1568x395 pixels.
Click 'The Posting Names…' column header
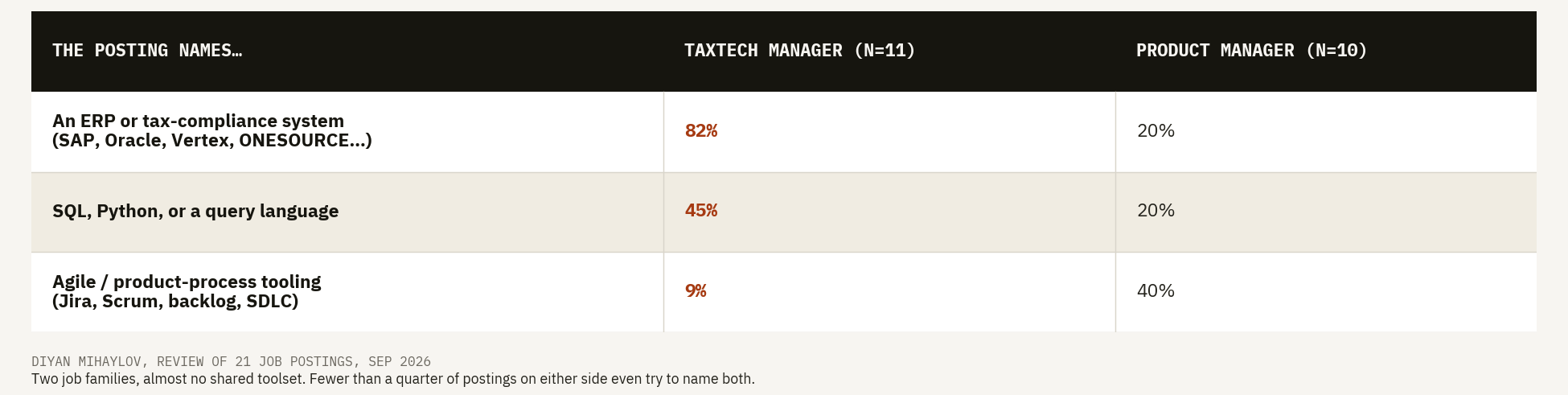click(x=147, y=51)
